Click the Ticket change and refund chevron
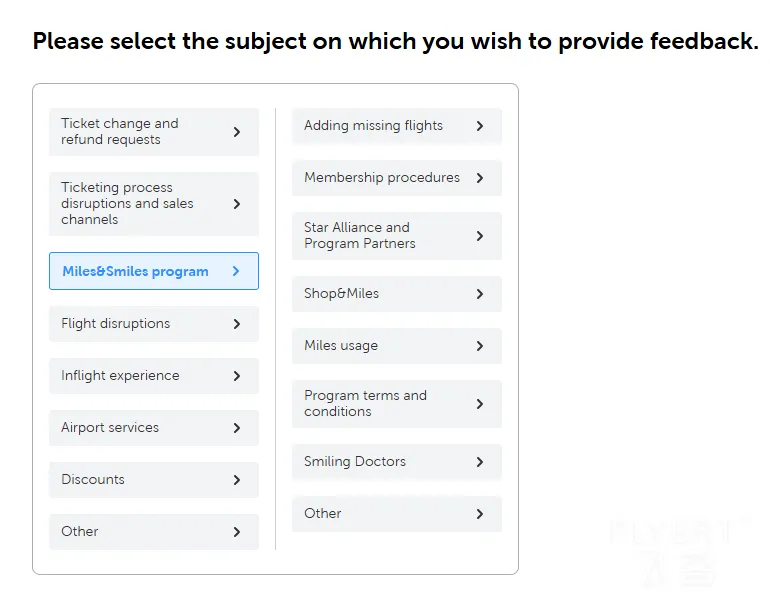Image resolution: width=770 pixels, height=602 pixels. pyautogui.click(x=237, y=132)
